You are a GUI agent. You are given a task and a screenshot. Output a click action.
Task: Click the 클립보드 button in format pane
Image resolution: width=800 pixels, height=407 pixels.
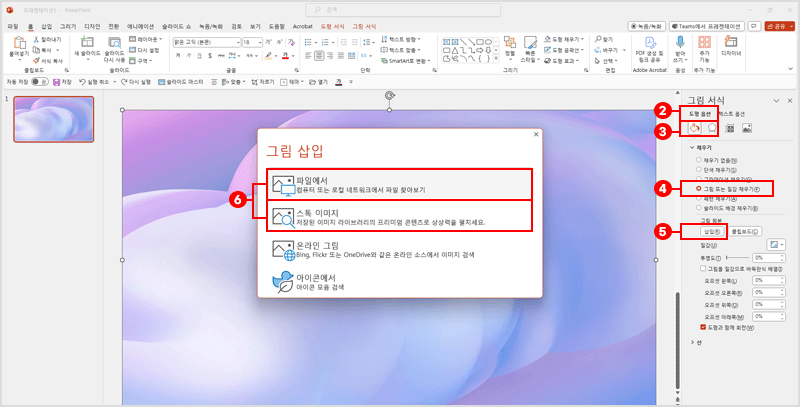tap(741, 230)
